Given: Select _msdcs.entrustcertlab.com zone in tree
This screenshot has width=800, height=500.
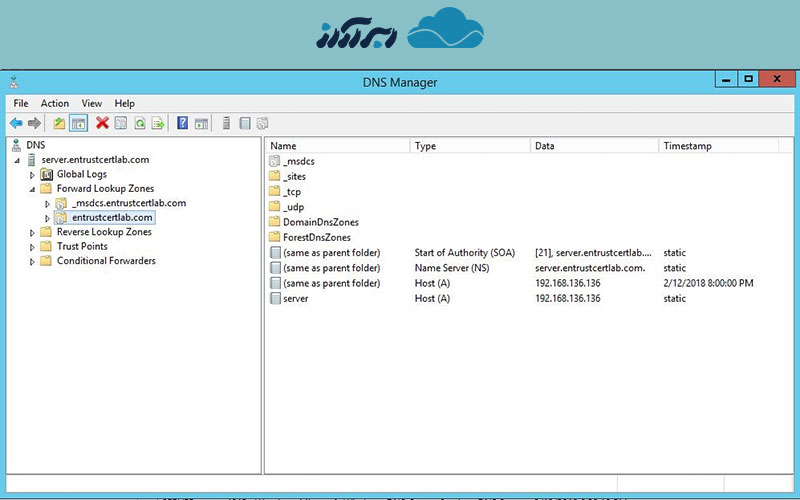Looking at the screenshot, I should tap(129, 203).
